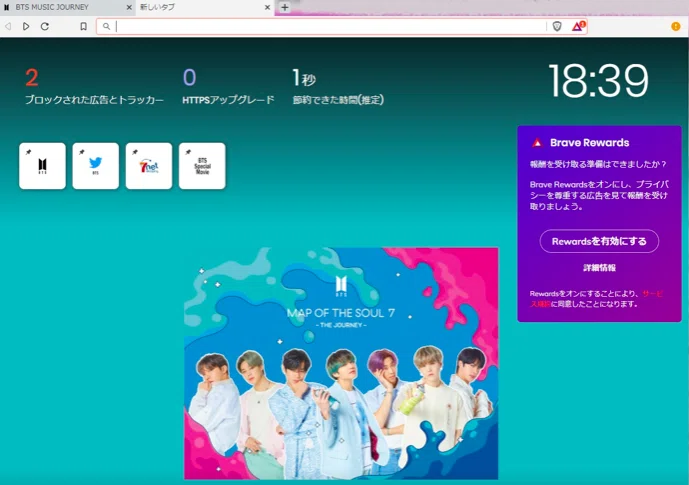Click the ブロックされた広告とトラッカー label
689x485 pixels.
(x=94, y=100)
